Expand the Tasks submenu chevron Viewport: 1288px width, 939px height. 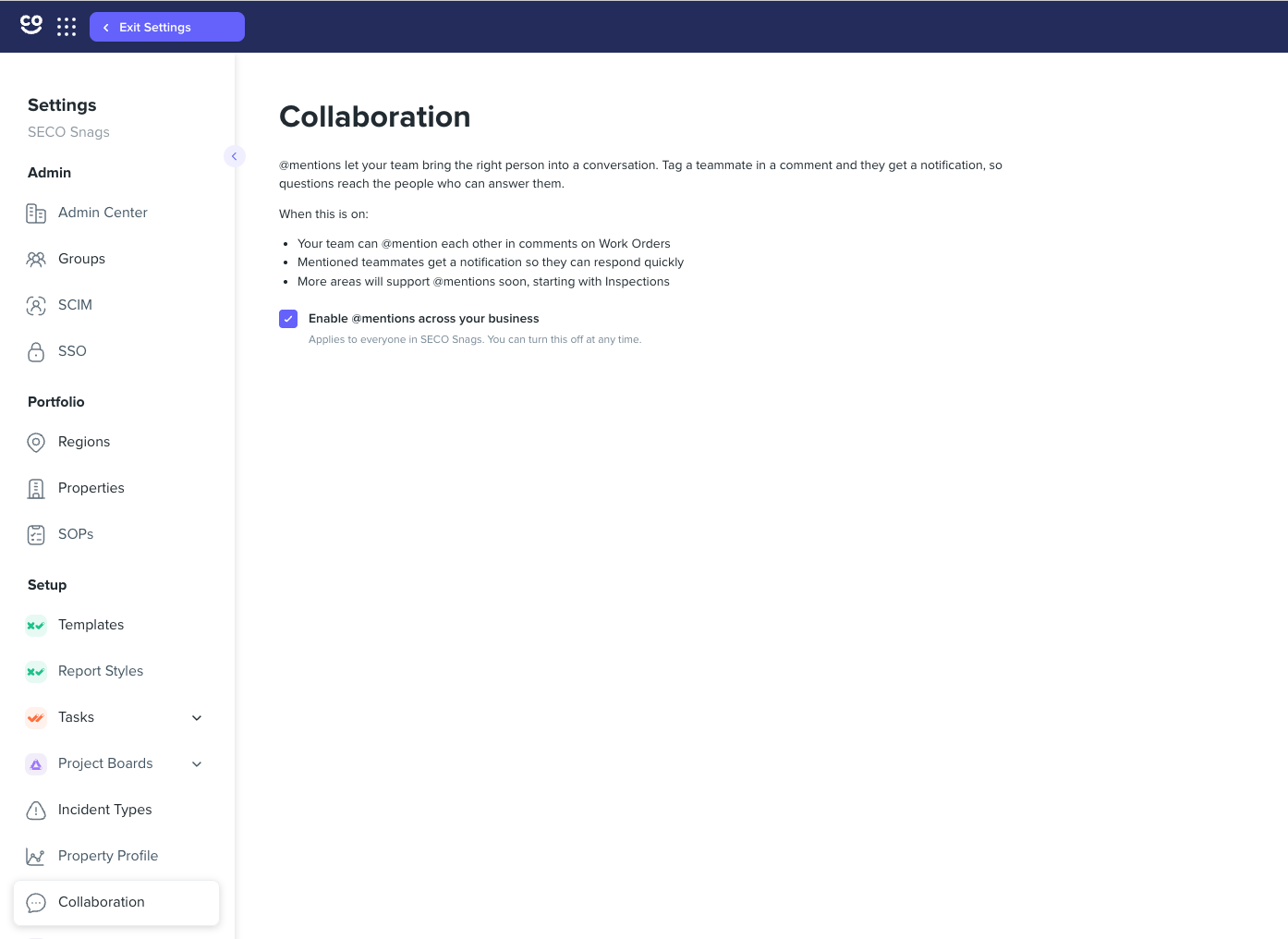[197, 718]
